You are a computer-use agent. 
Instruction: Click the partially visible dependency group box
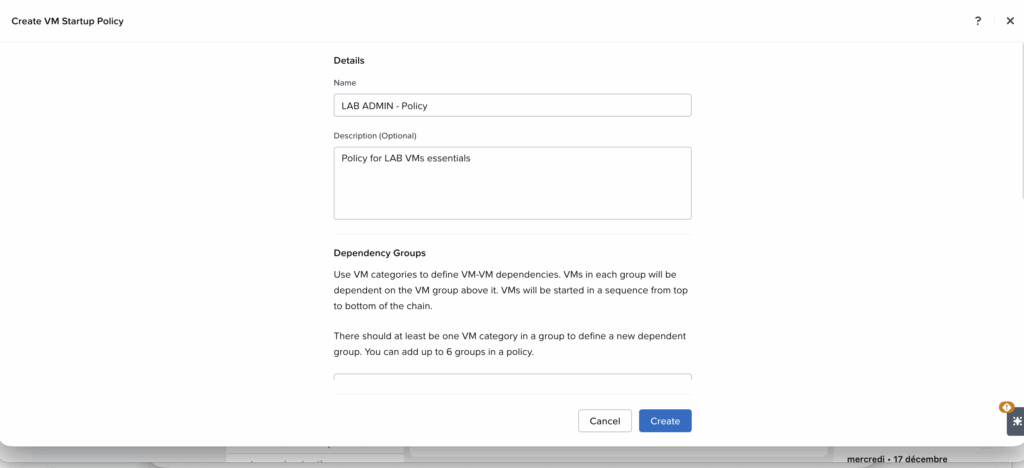[512, 377]
